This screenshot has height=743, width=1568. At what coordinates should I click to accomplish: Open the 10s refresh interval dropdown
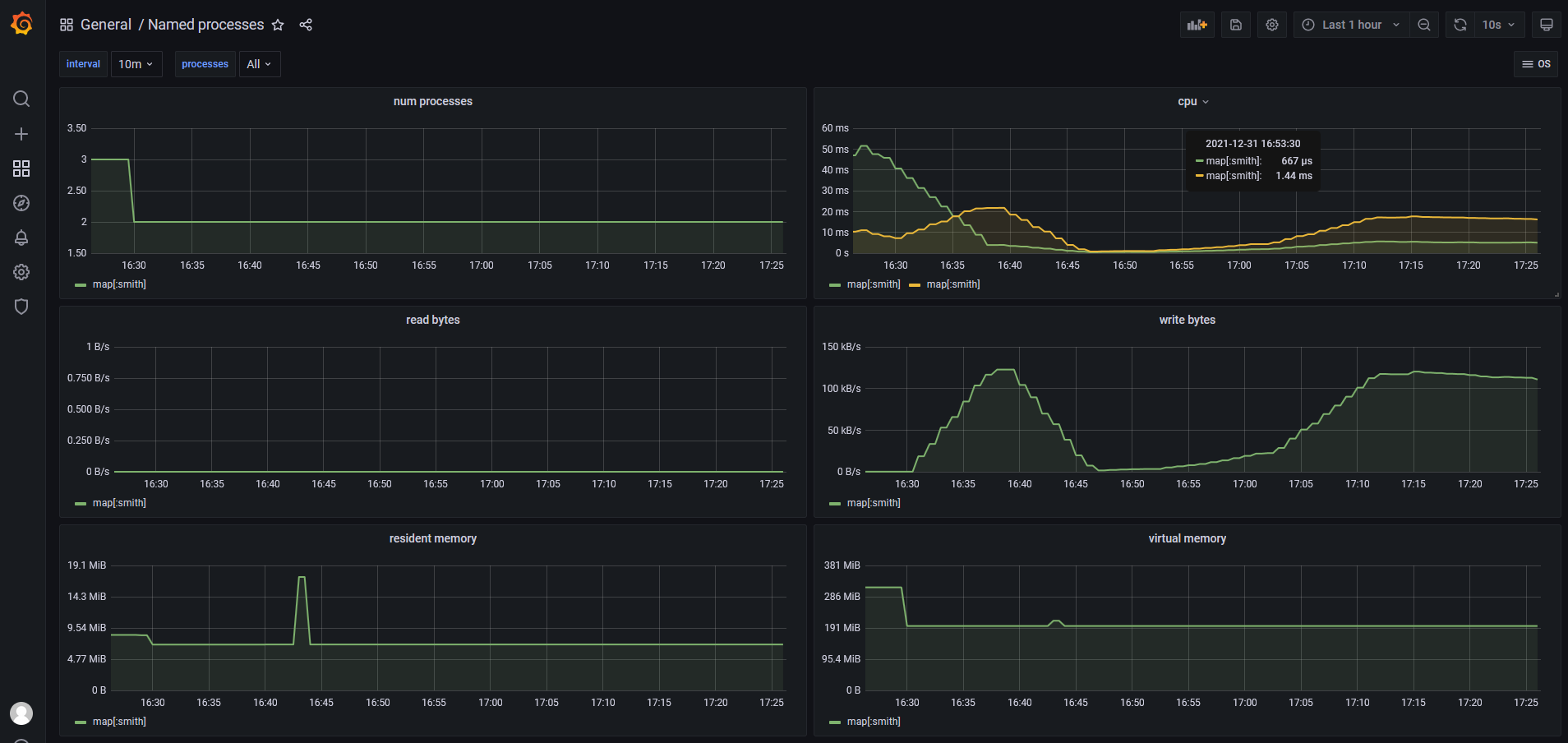pos(1498,25)
